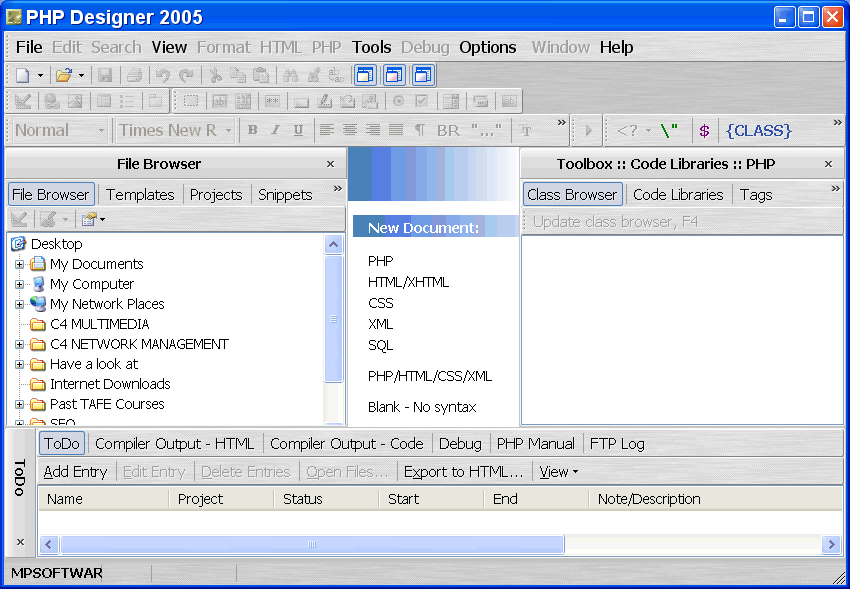Expand the My Computer tree node

pyautogui.click(x=20, y=284)
